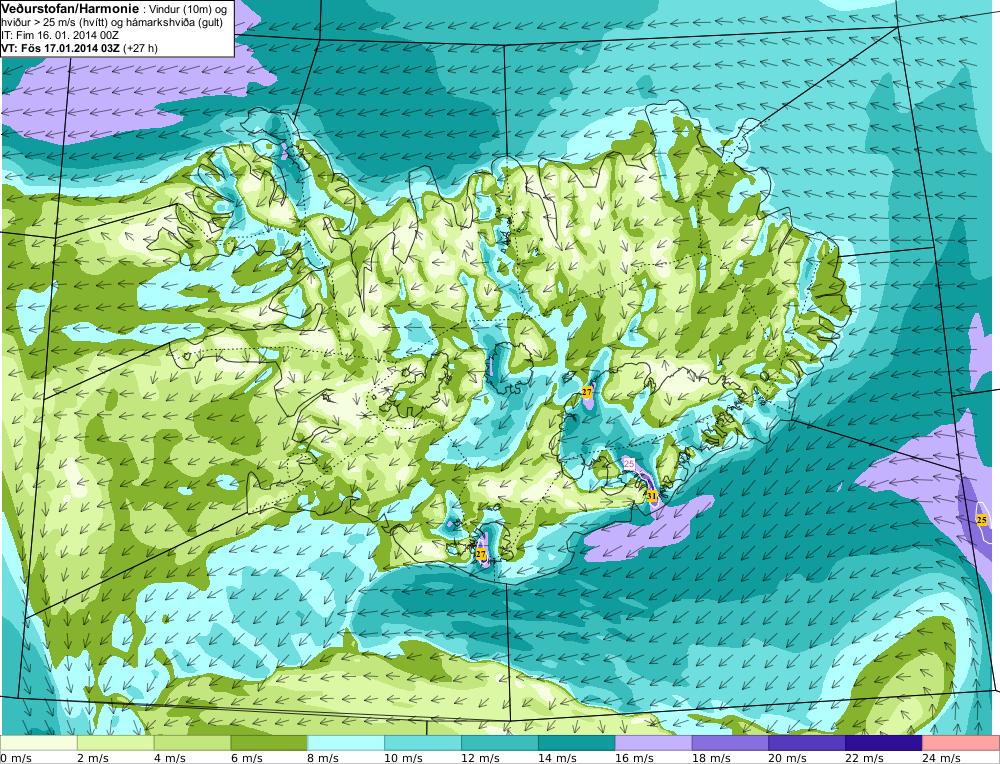Click the '8 m/s' legend label
Image resolution: width=1000 pixels, height=764 pixels.
pyautogui.click(x=323, y=758)
